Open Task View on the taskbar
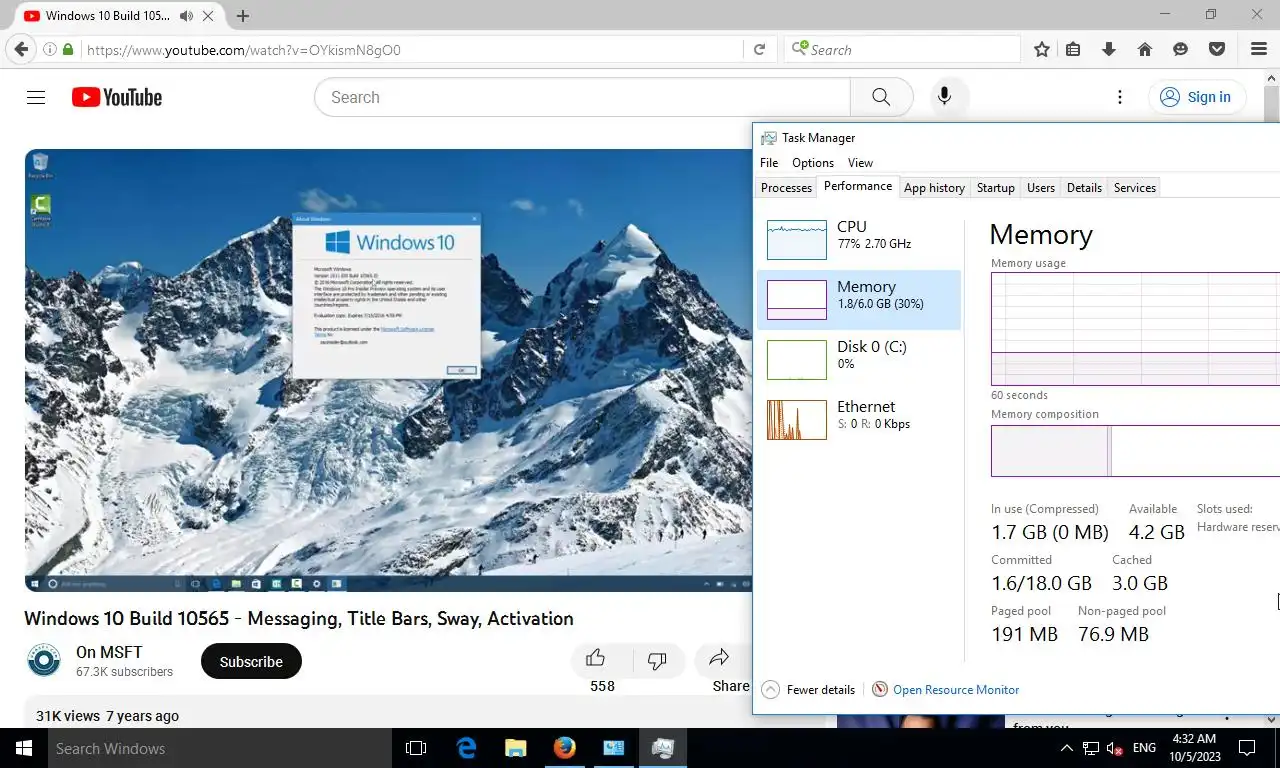The image size is (1280, 768). tap(416, 748)
